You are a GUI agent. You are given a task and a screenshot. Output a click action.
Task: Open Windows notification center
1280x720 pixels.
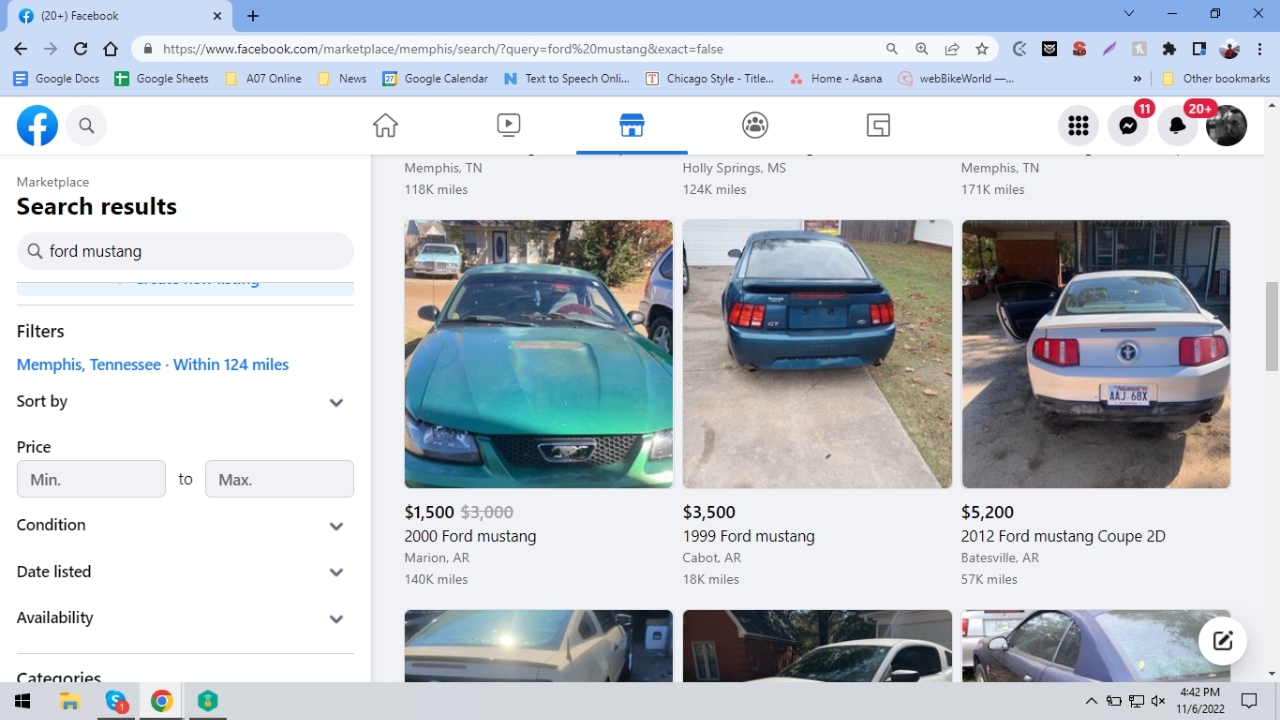tap(1249, 701)
